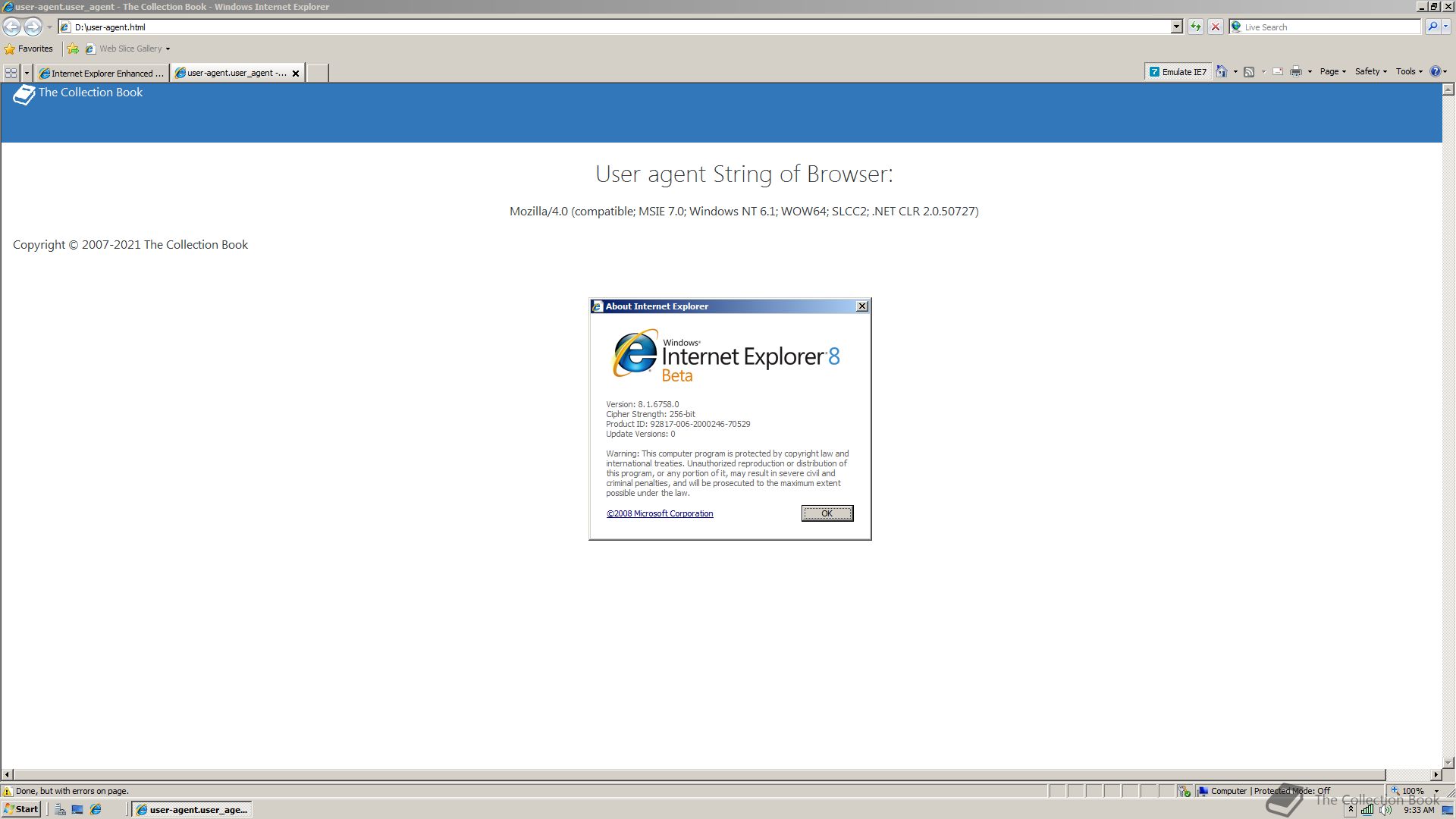The image size is (1456, 819).
Task: Click the horizontal scrollbar right arrow
Action: point(1436,775)
